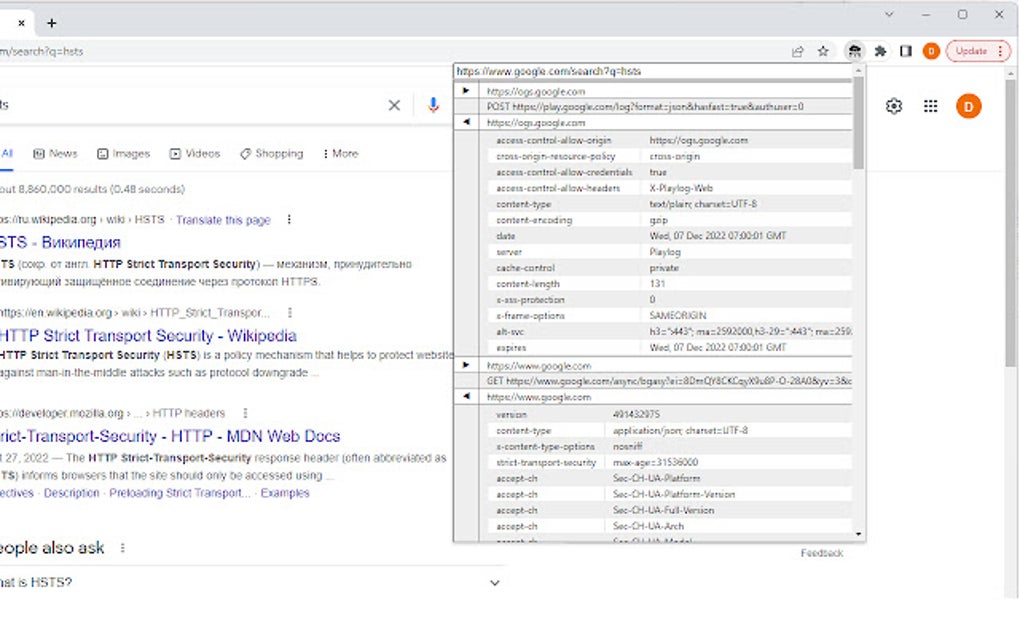
Task: Switch to the Videos search tab
Action: click(x=195, y=153)
